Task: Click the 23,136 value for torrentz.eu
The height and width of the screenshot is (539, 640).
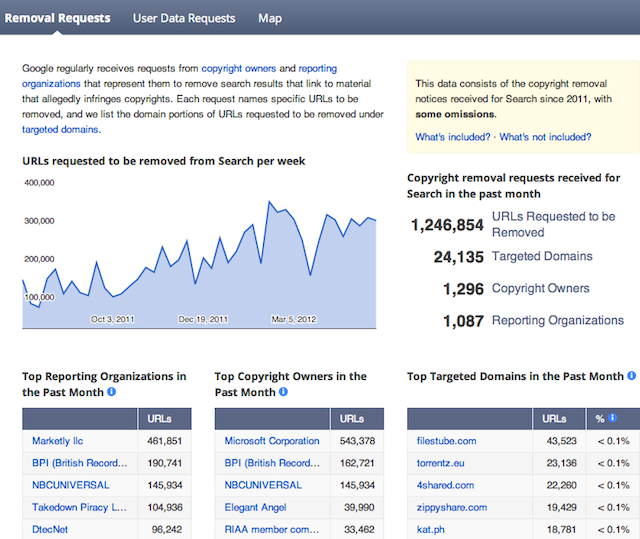Action: click(562, 463)
